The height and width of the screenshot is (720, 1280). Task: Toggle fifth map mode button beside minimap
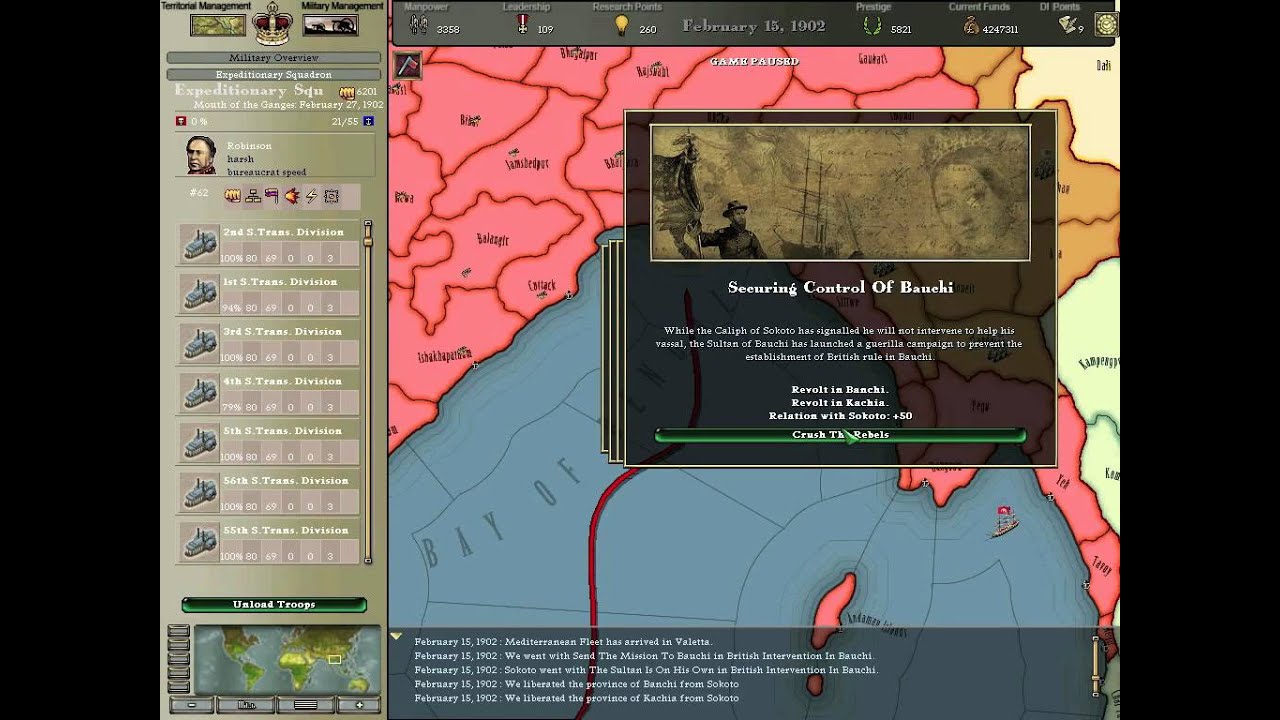[178, 687]
